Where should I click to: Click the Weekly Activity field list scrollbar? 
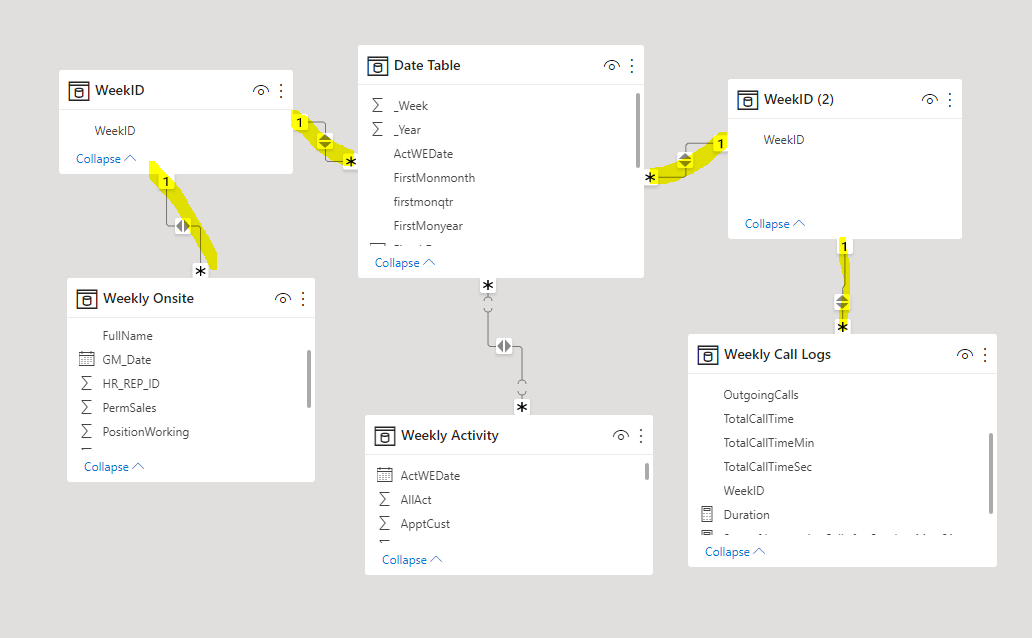647,471
